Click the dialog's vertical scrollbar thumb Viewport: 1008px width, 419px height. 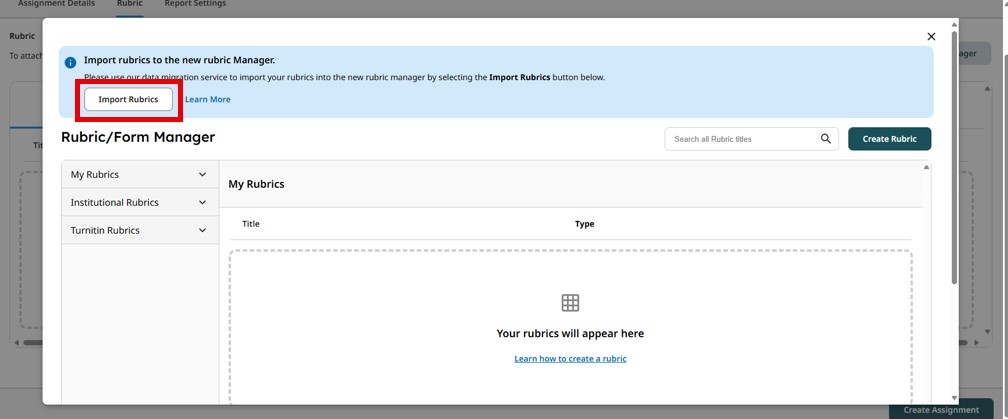coord(954,150)
